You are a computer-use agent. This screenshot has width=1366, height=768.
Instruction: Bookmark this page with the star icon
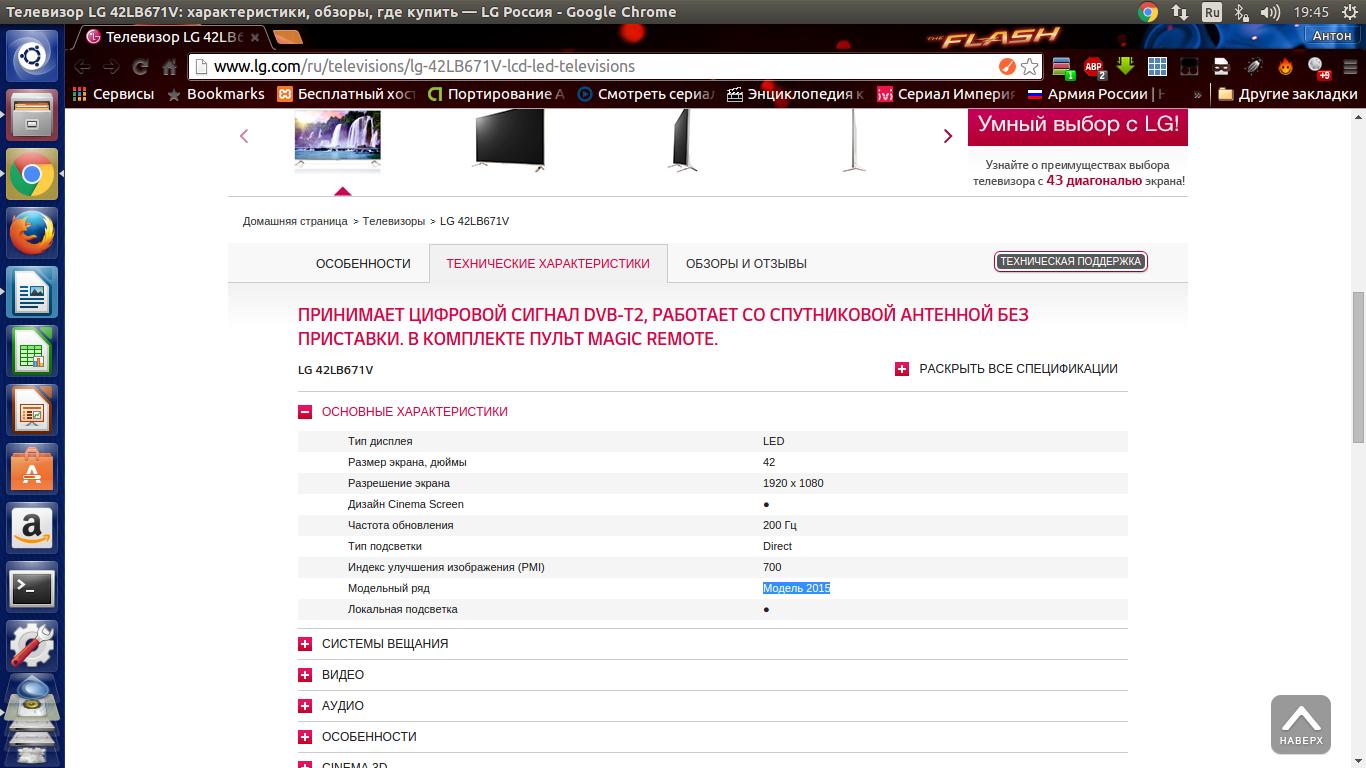[1029, 67]
